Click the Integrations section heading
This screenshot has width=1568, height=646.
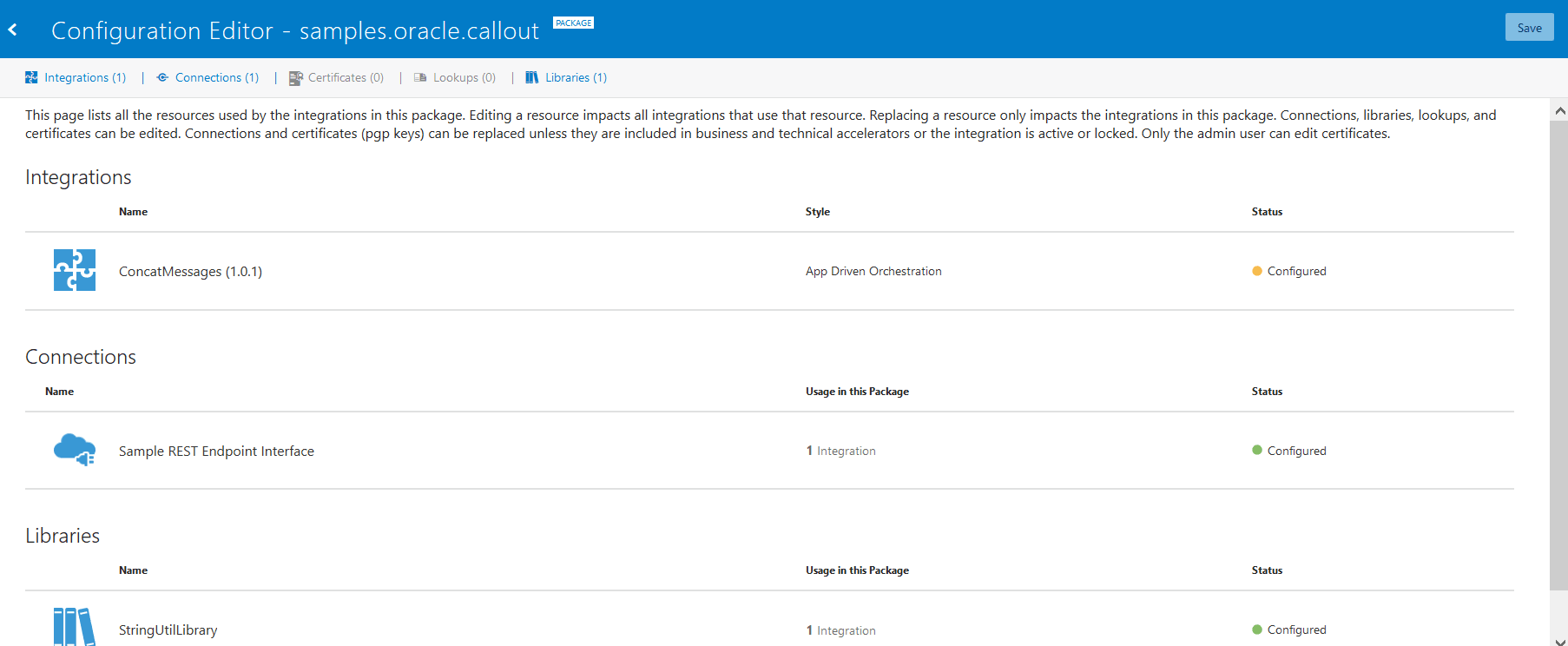tap(78, 177)
